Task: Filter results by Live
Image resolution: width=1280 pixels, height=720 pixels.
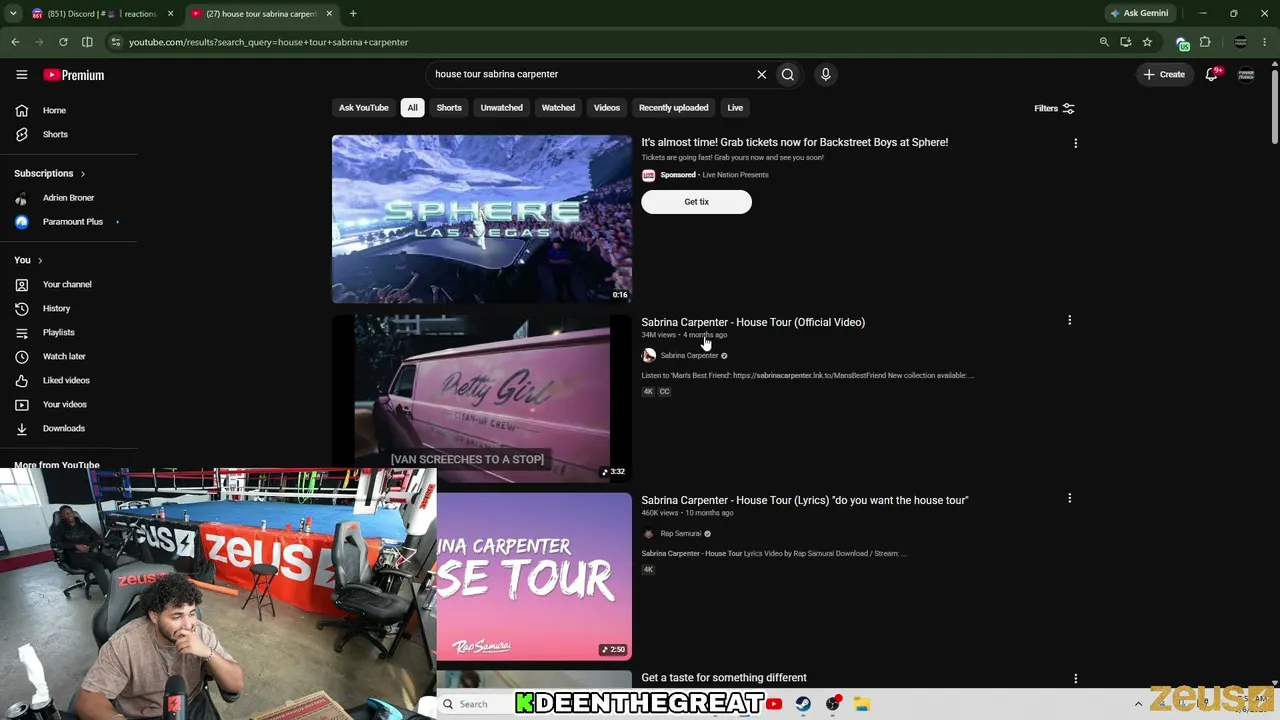Action: [735, 108]
